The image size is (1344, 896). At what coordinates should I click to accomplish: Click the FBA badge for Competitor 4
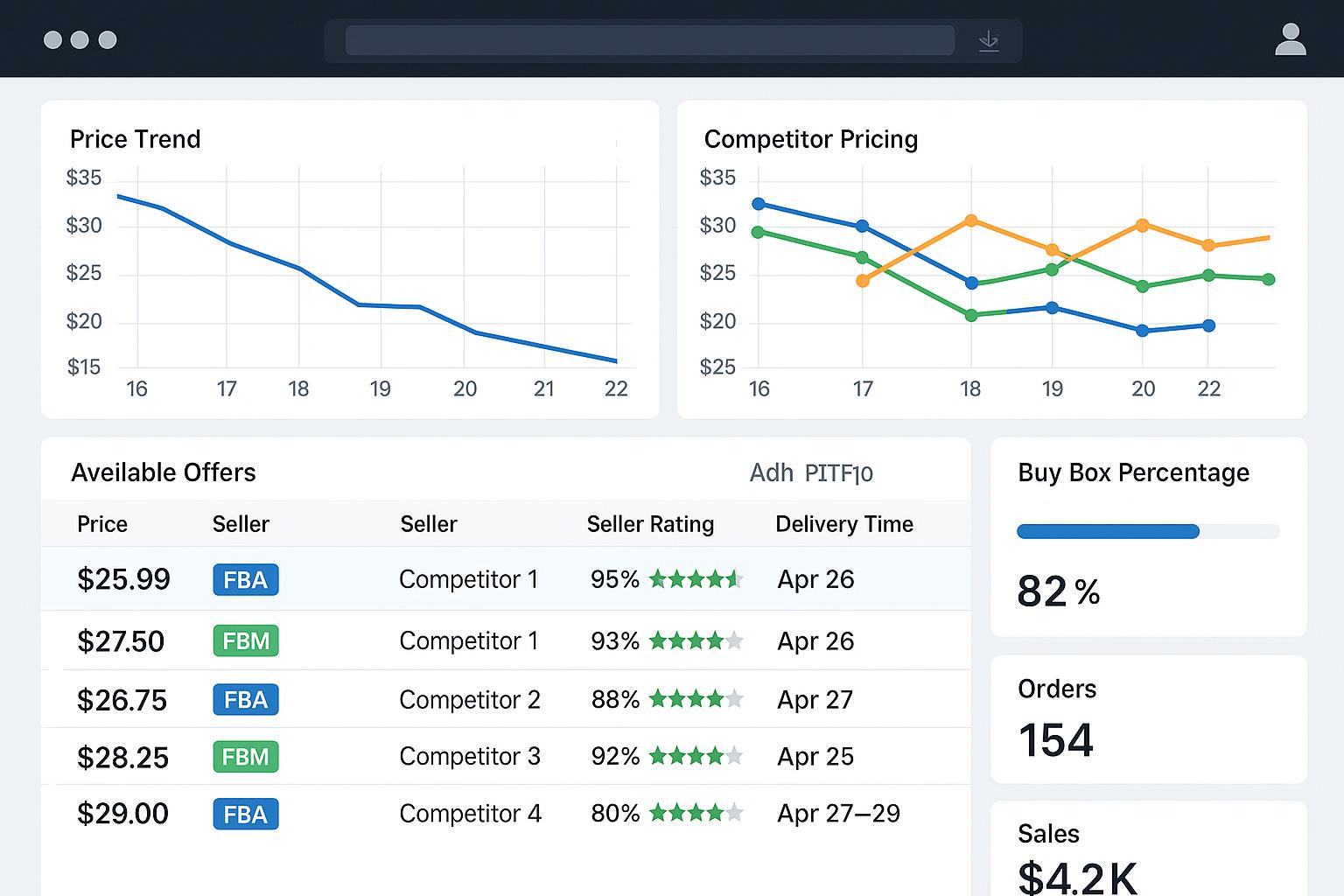[x=245, y=814]
